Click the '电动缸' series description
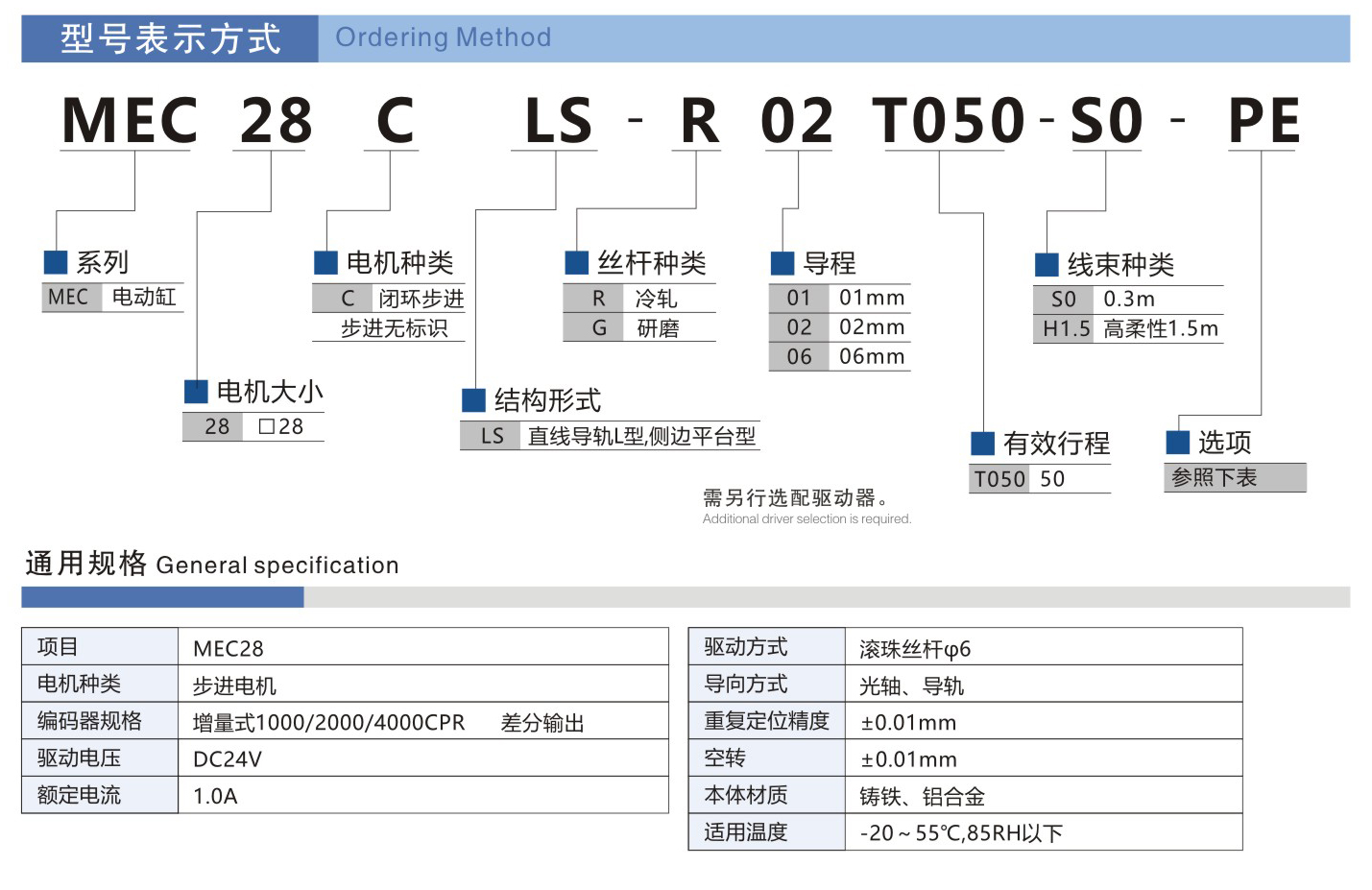This screenshot has width=1372, height=890. coord(144,297)
